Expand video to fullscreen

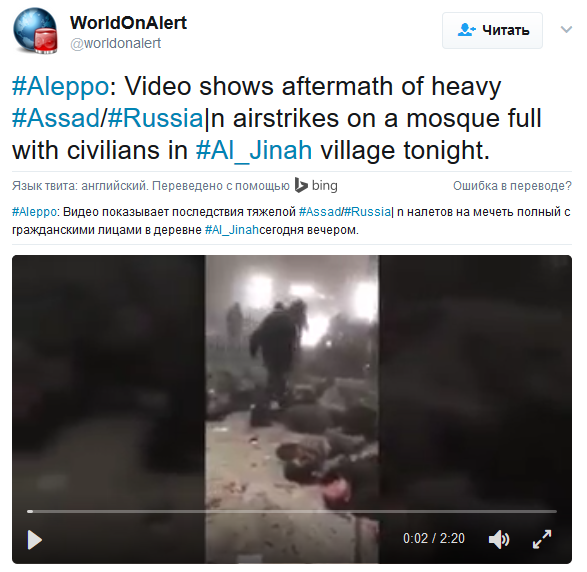542,539
